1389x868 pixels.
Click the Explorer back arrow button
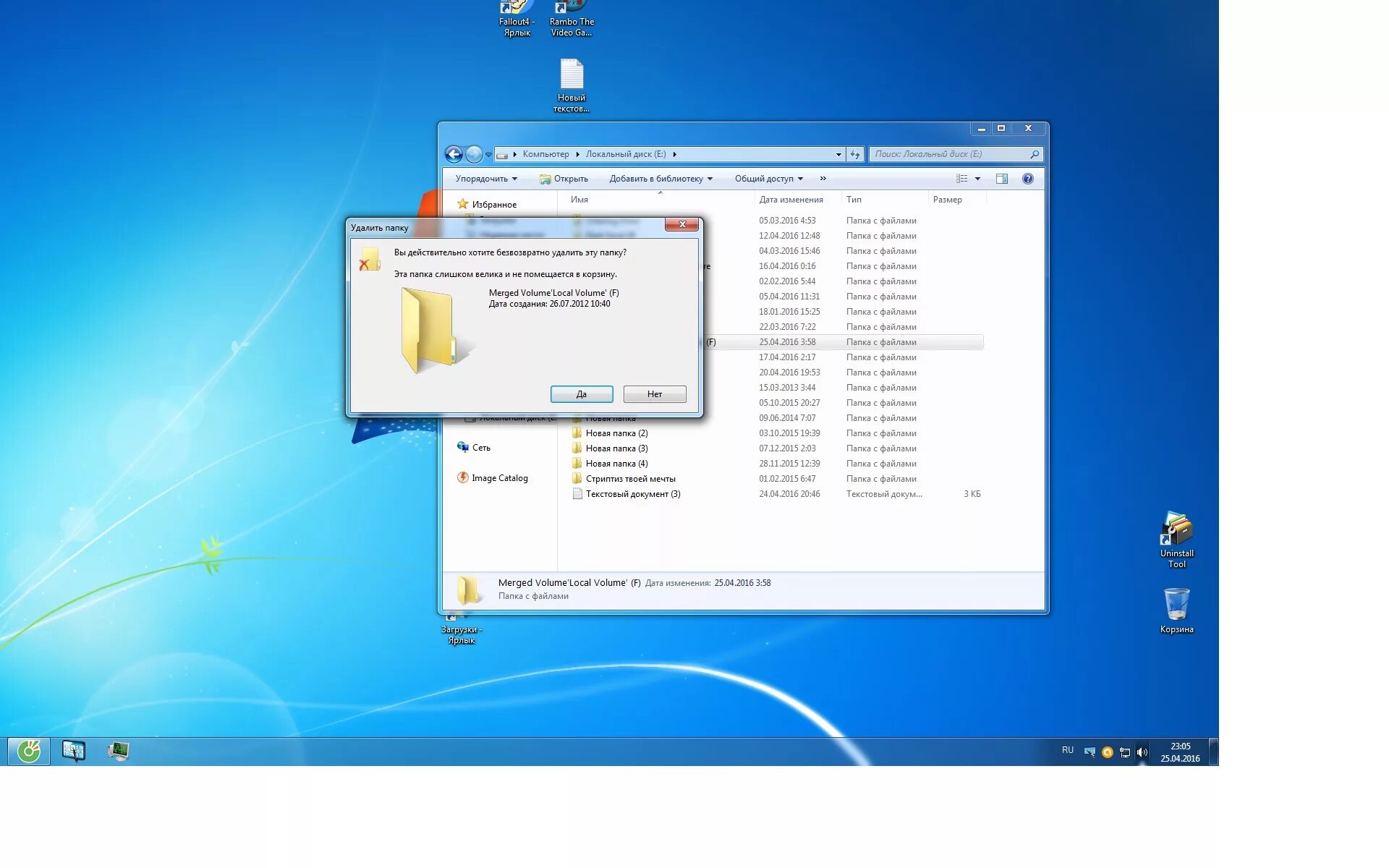click(x=454, y=154)
